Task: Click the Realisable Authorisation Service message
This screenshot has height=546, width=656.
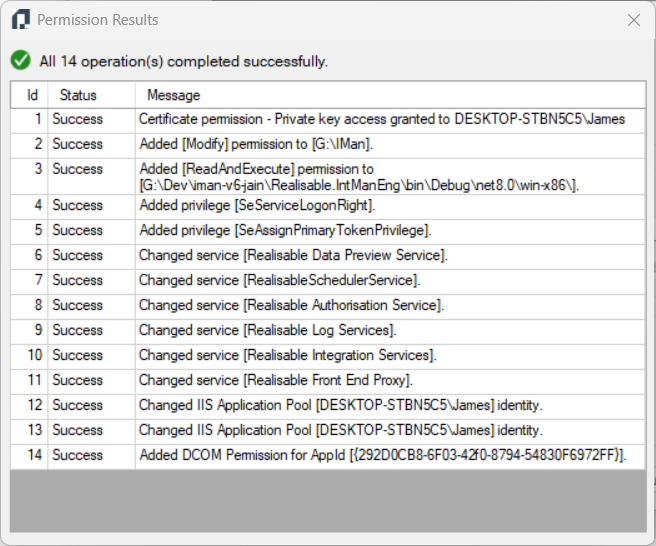Action: coord(291,305)
